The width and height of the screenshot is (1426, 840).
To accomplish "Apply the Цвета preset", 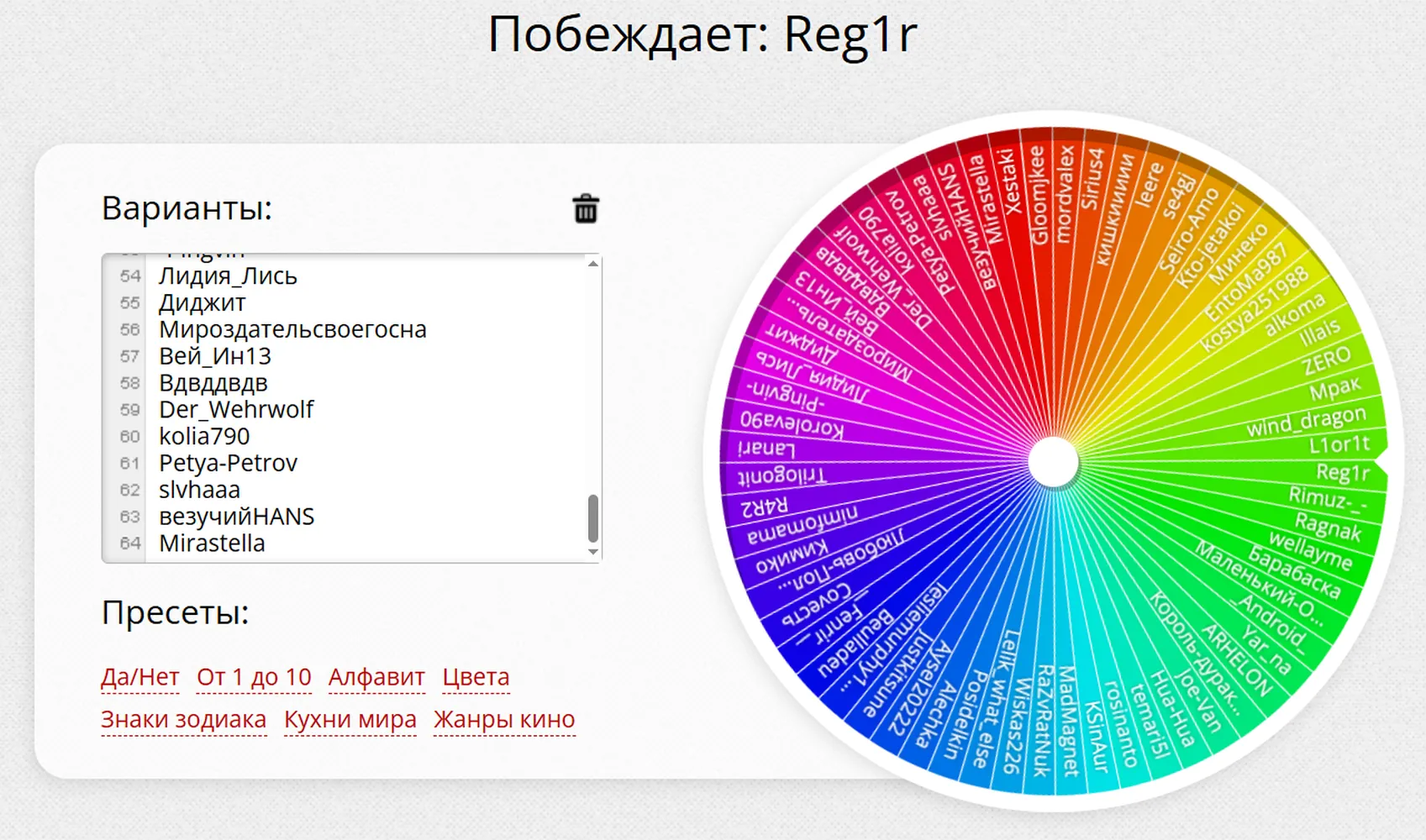I will (476, 676).
